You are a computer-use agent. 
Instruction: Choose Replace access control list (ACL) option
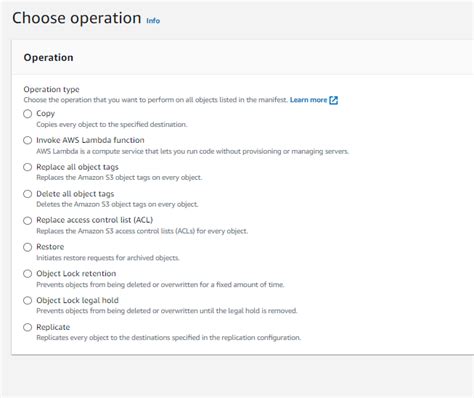tap(28, 220)
